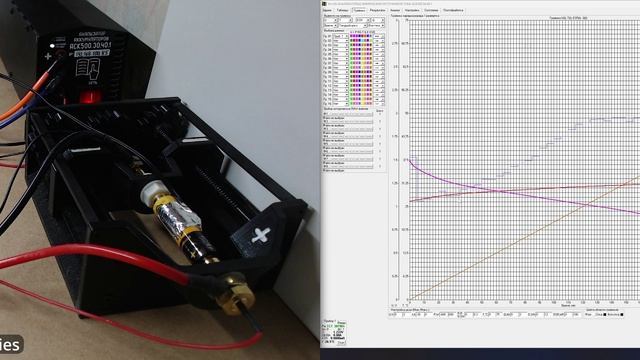The height and width of the screenshot is (360, 640).
Task: Switch to the Состояние tab
Action: click(x=431, y=10)
